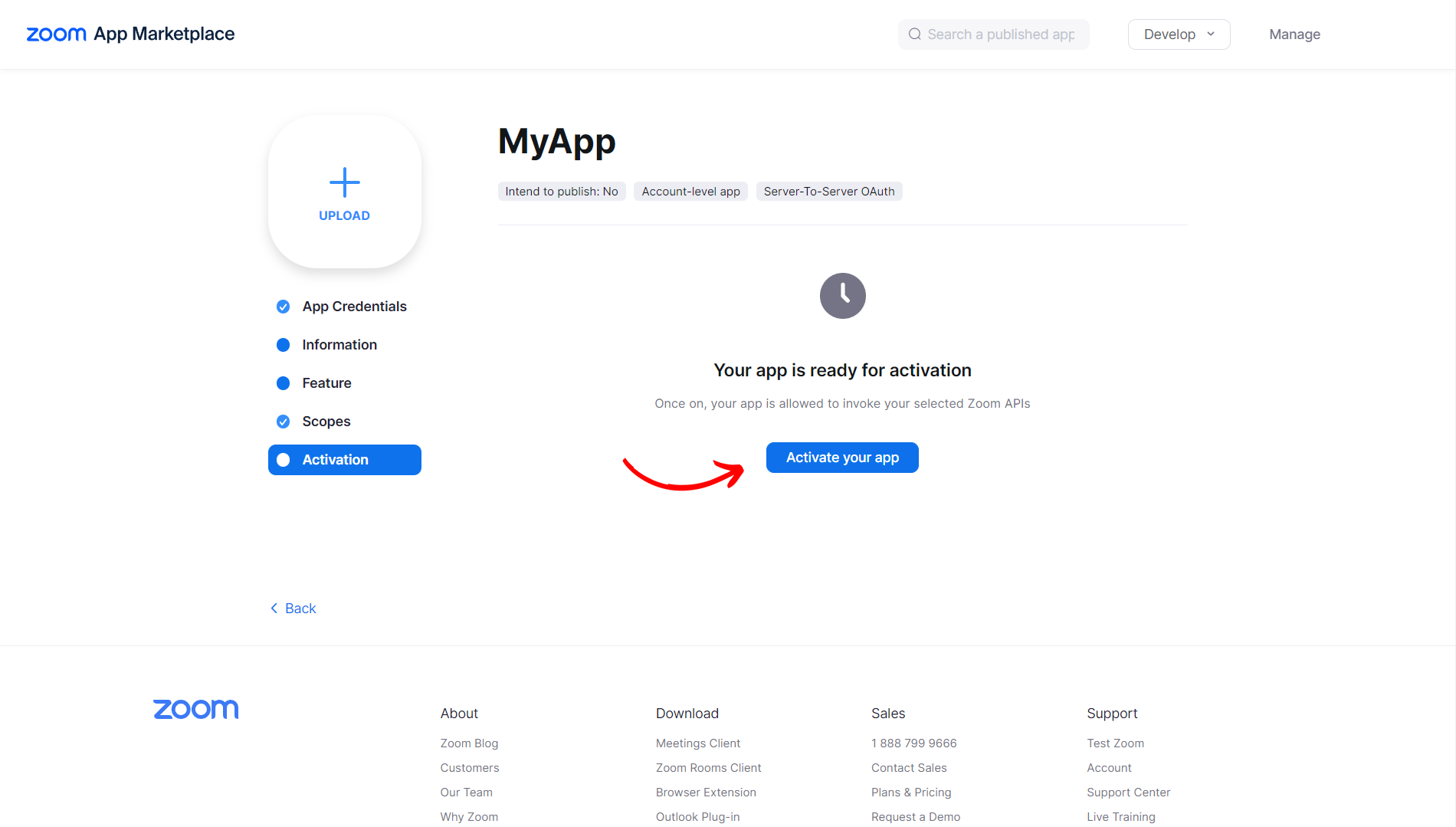Select the Activation step
The width and height of the screenshot is (1456, 827).
click(x=345, y=460)
